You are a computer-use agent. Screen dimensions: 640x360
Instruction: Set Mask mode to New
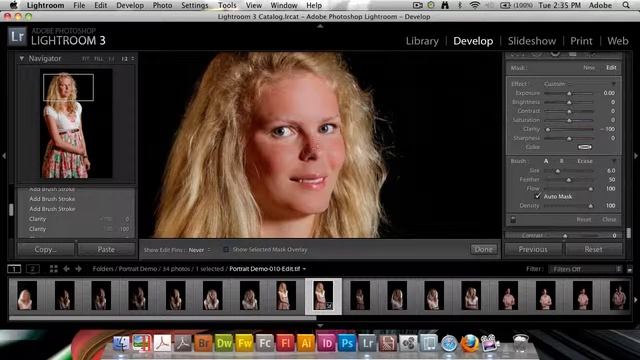click(x=589, y=68)
